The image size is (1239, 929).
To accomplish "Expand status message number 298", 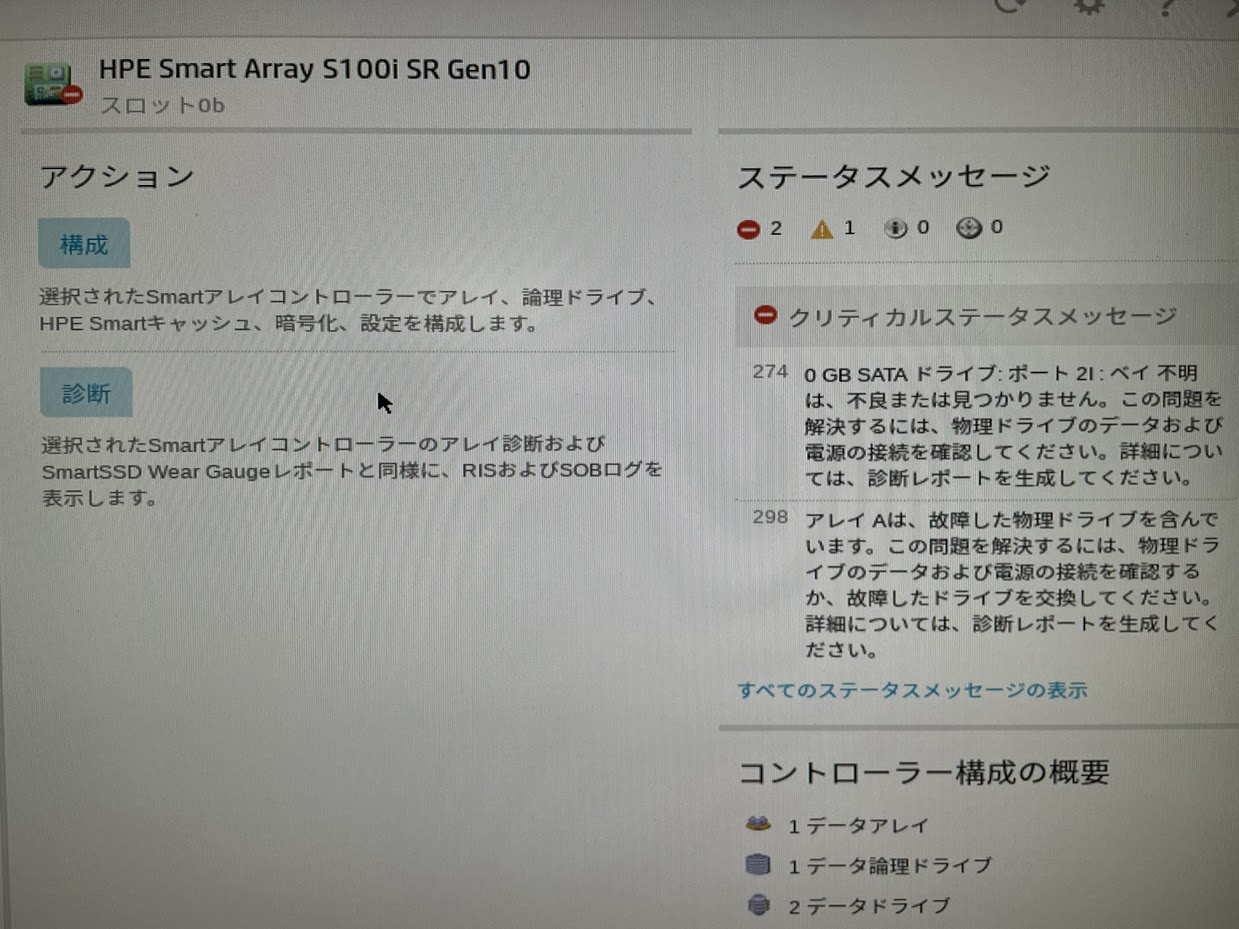I will click(771, 517).
